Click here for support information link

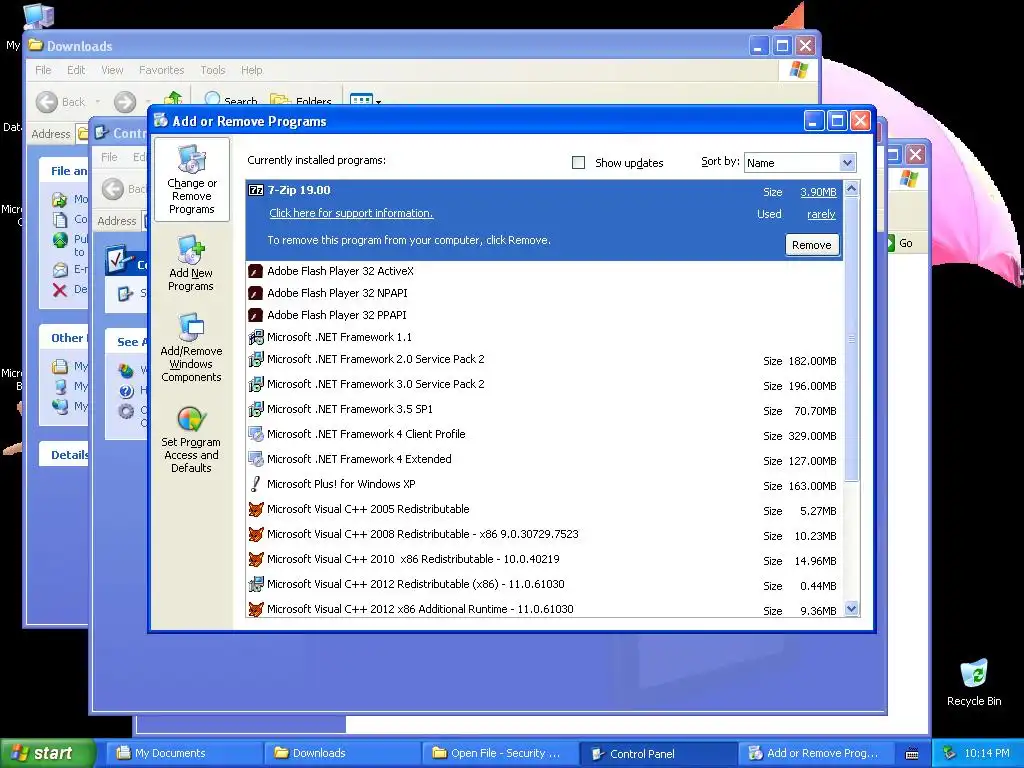(351, 213)
